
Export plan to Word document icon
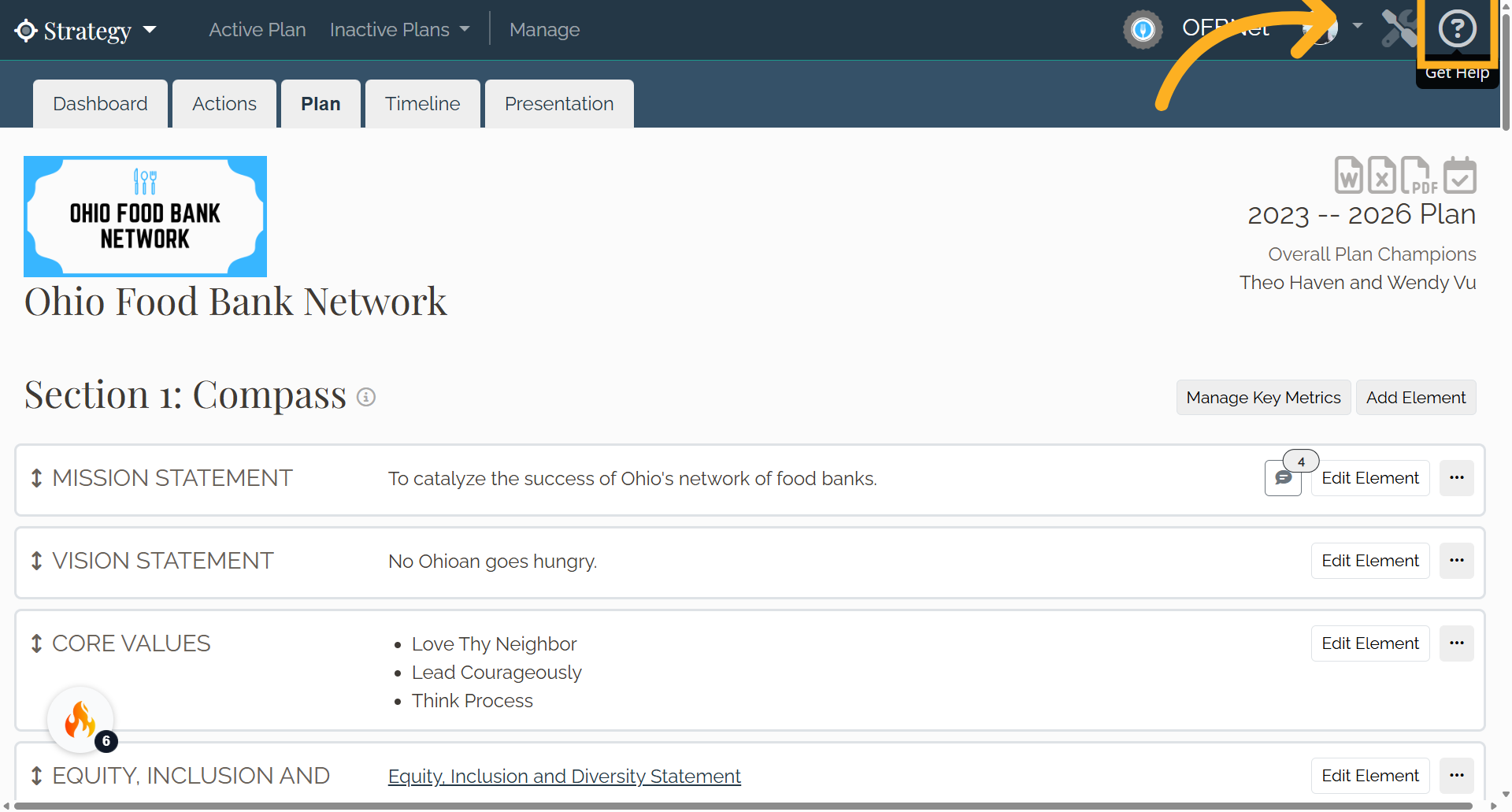(x=1348, y=175)
